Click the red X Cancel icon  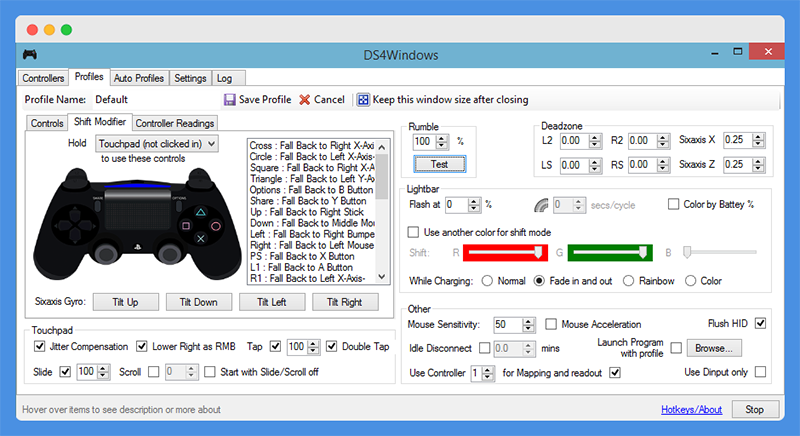[x=305, y=99]
